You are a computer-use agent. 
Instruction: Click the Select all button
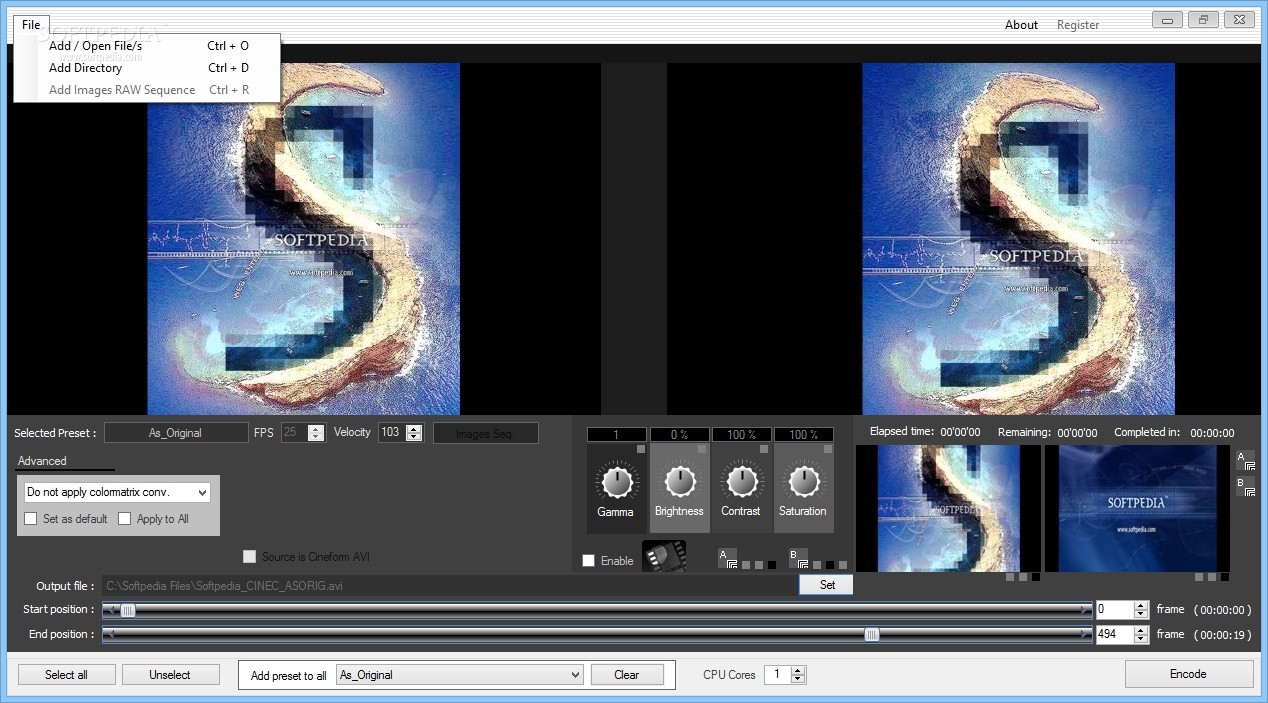(66, 675)
